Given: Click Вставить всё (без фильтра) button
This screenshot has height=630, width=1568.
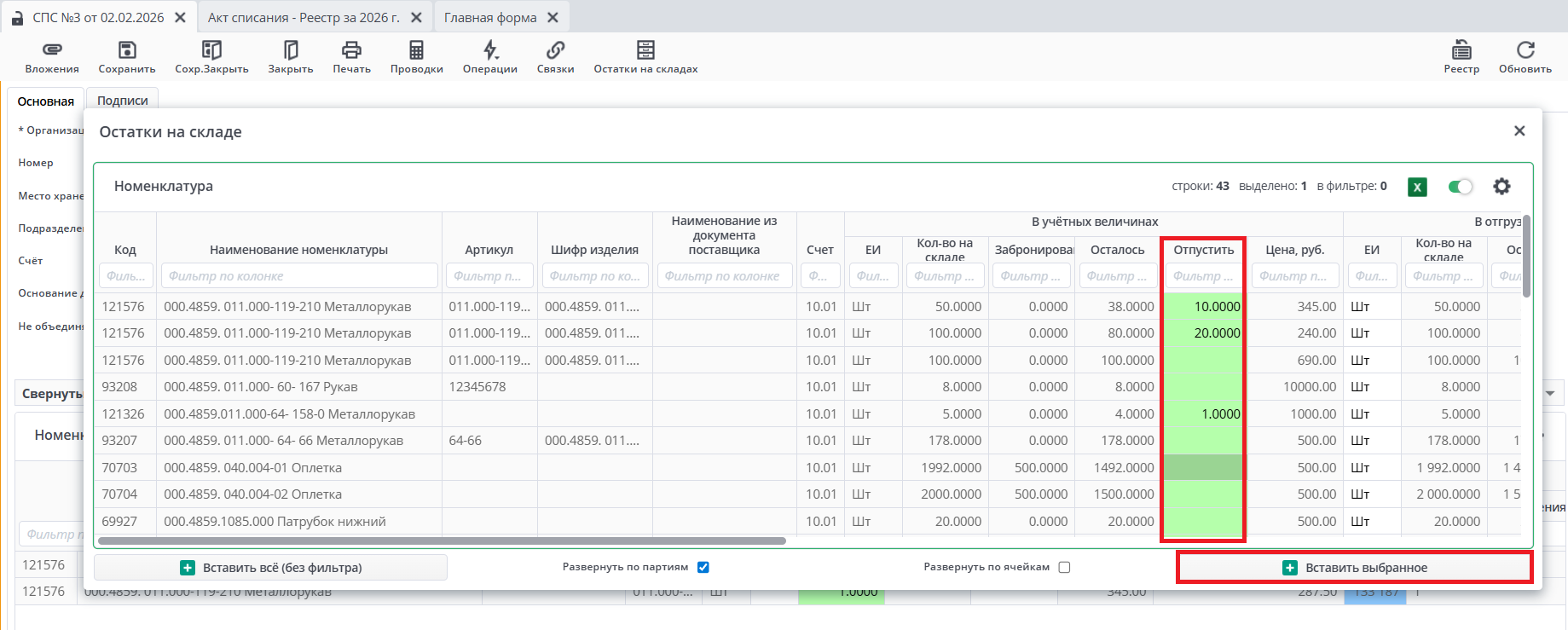Looking at the screenshot, I should click(270, 568).
